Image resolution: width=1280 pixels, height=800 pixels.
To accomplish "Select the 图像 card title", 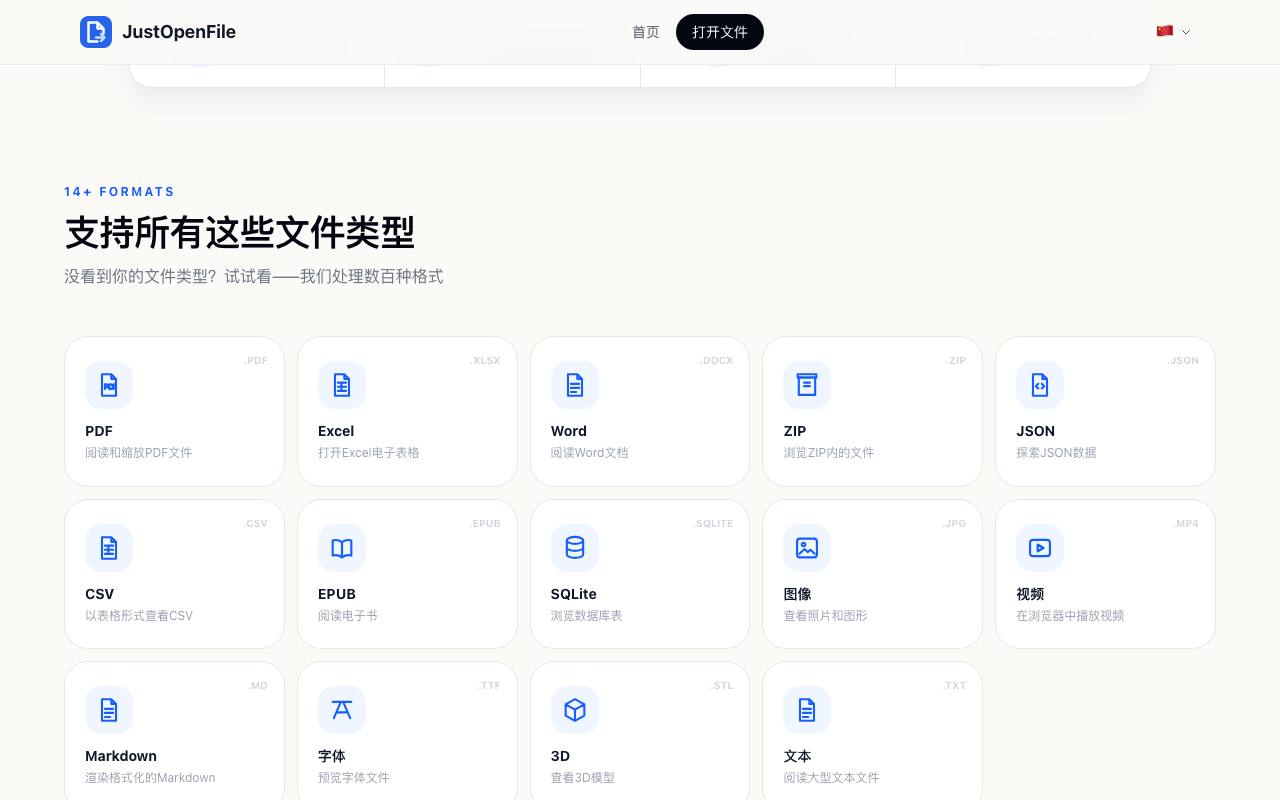I will coord(798,594).
